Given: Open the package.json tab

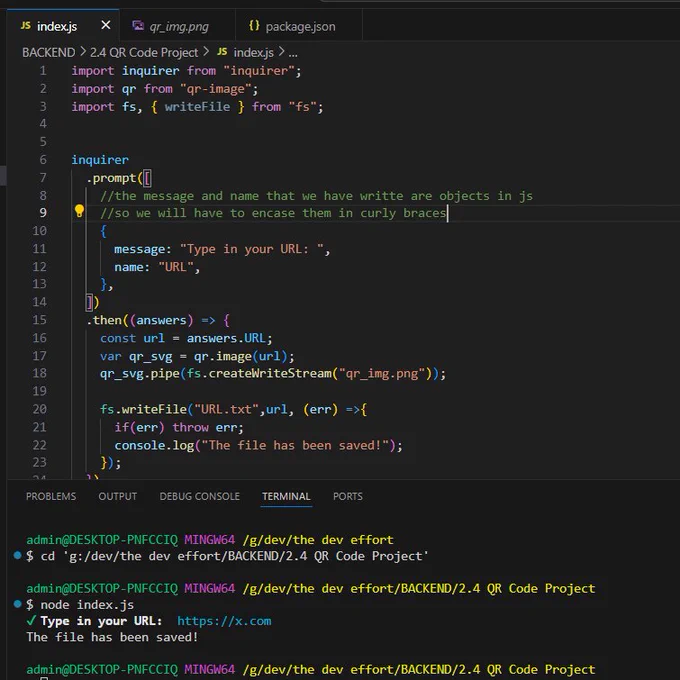Looking at the screenshot, I should pyautogui.click(x=299, y=26).
